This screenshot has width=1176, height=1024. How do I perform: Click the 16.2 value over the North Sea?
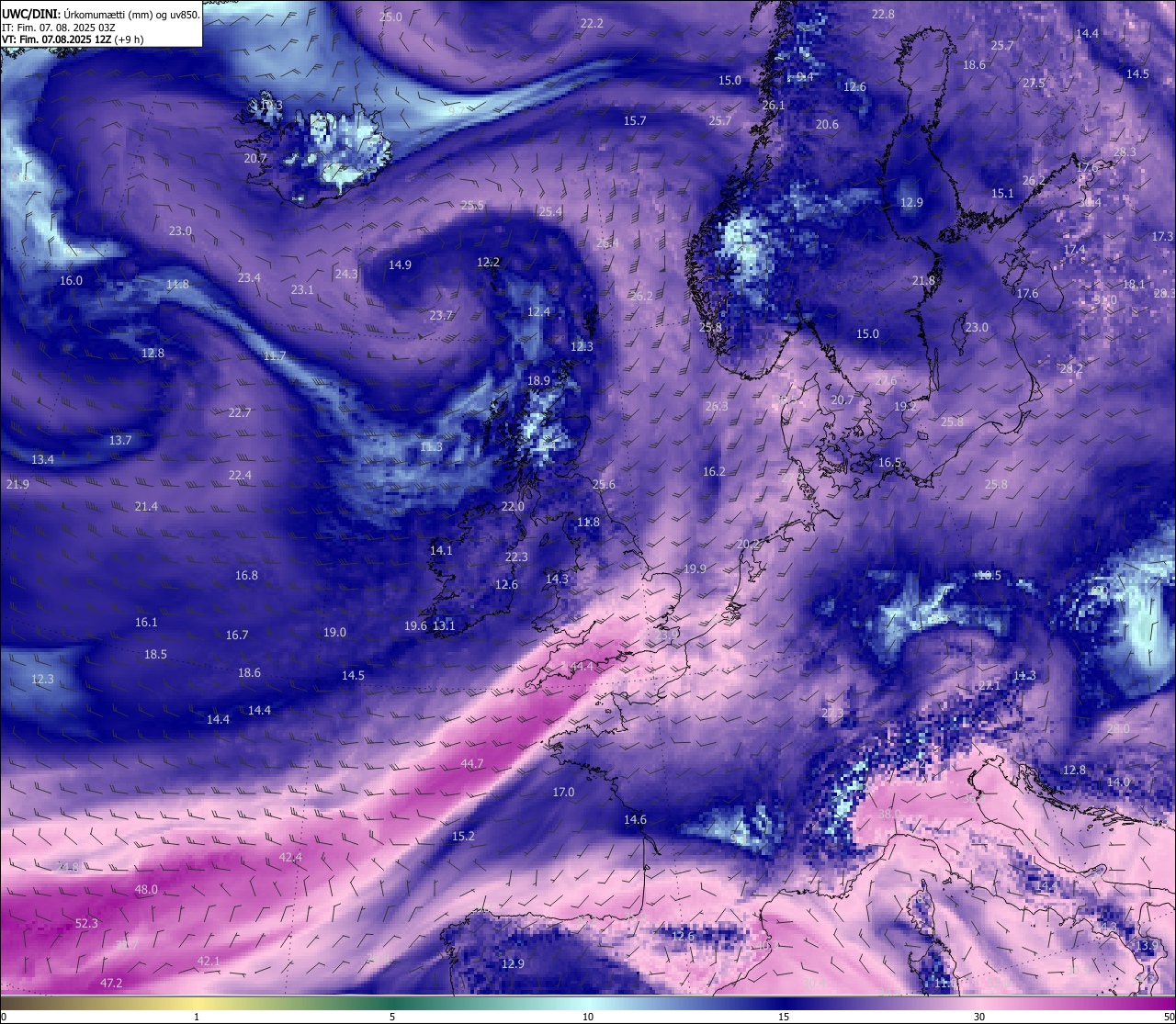point(714,472)
